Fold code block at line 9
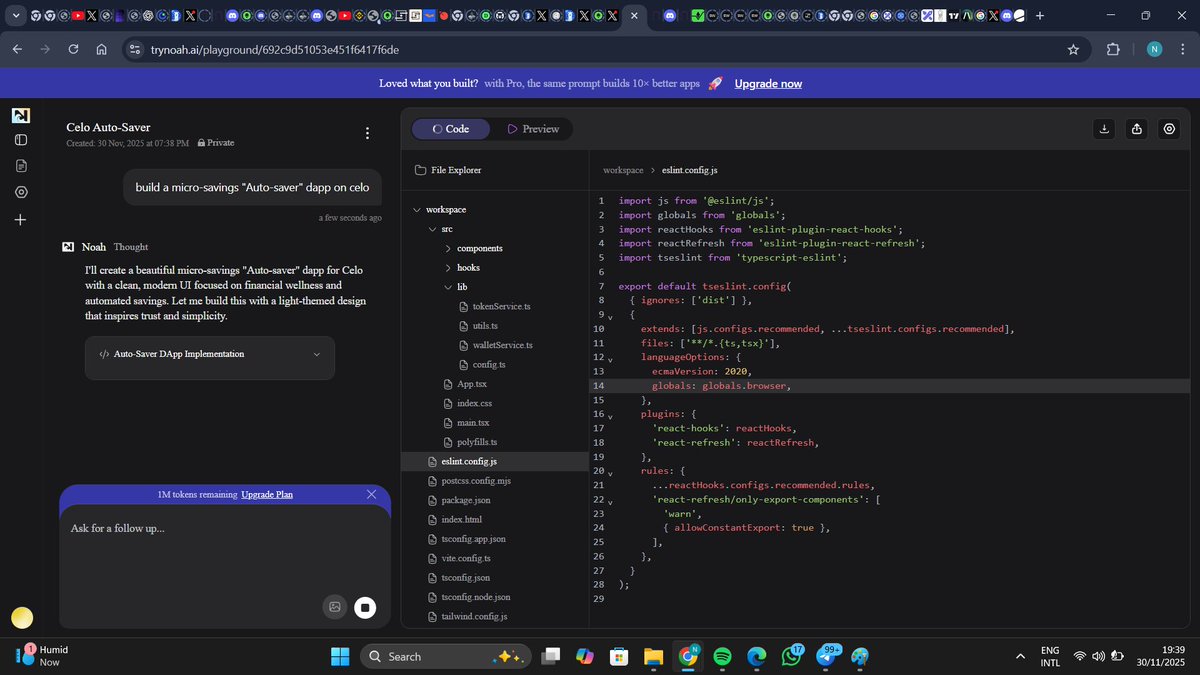Viewport: 1200px width, 675px height. [610, 317]
